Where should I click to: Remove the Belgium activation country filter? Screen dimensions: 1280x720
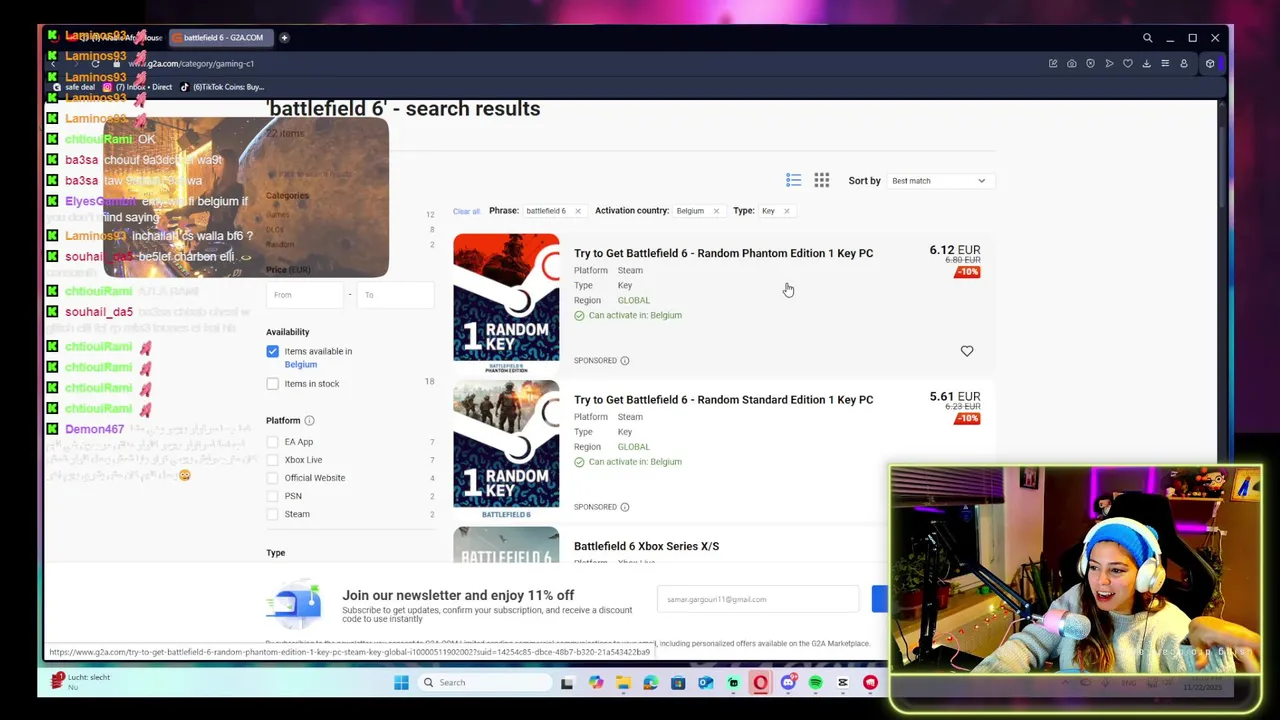716,211
